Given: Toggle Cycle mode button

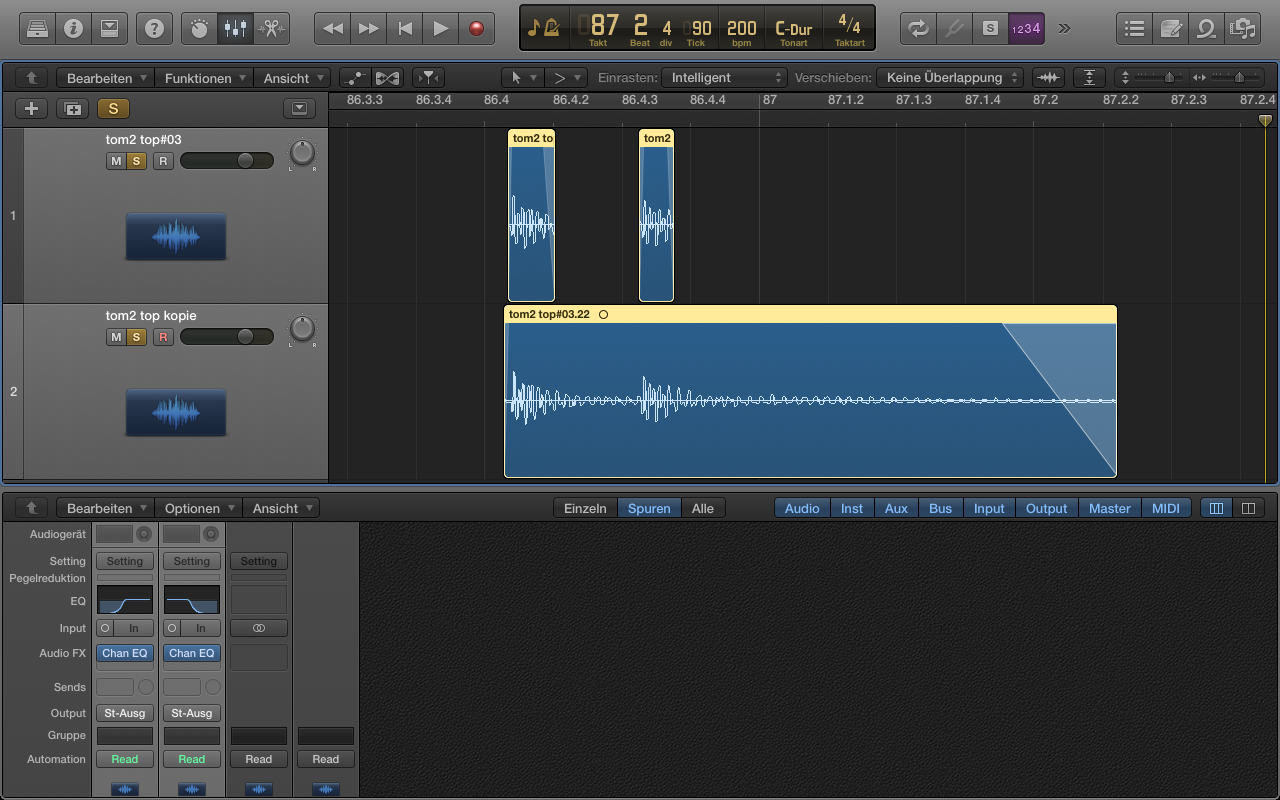Looking at the screenshot, I should coord(918,28).
